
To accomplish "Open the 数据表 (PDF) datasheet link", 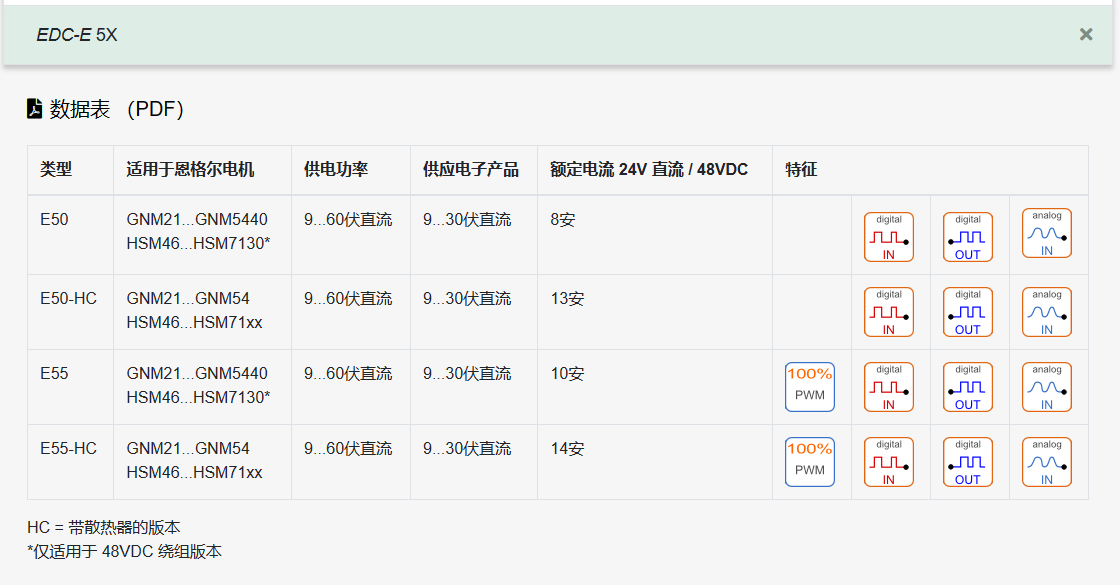I will tap(116, 109).
